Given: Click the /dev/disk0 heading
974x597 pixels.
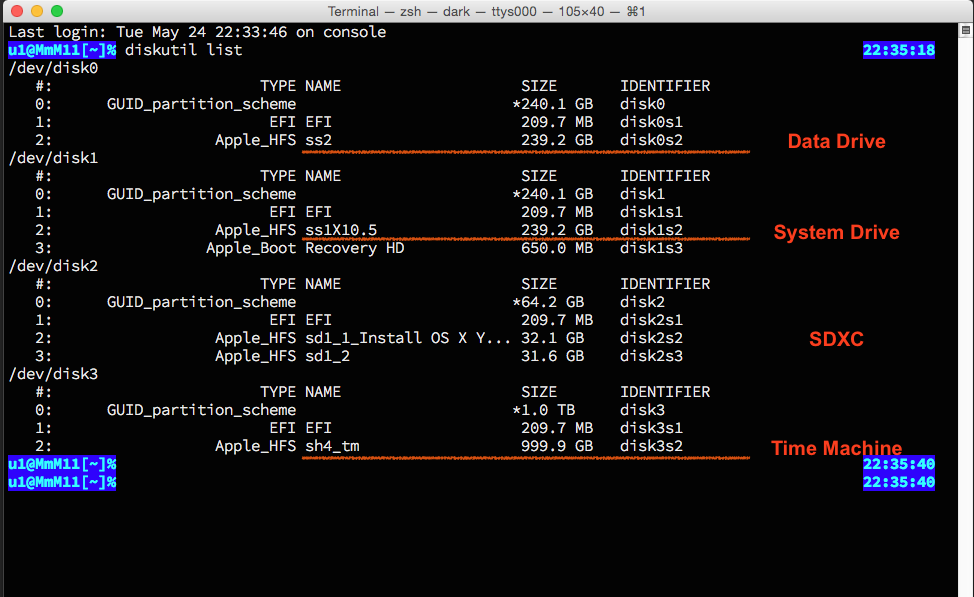Looking at the screenshot, I should (53, 68).
